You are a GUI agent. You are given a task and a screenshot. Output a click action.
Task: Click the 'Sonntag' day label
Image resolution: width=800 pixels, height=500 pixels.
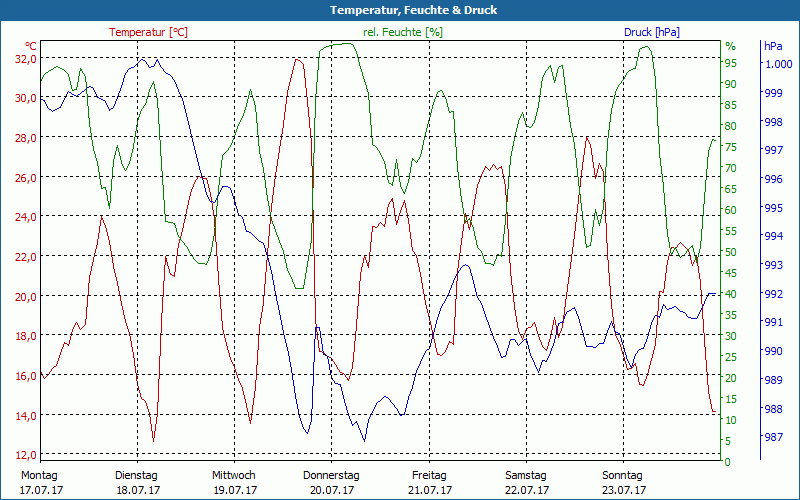622,475
